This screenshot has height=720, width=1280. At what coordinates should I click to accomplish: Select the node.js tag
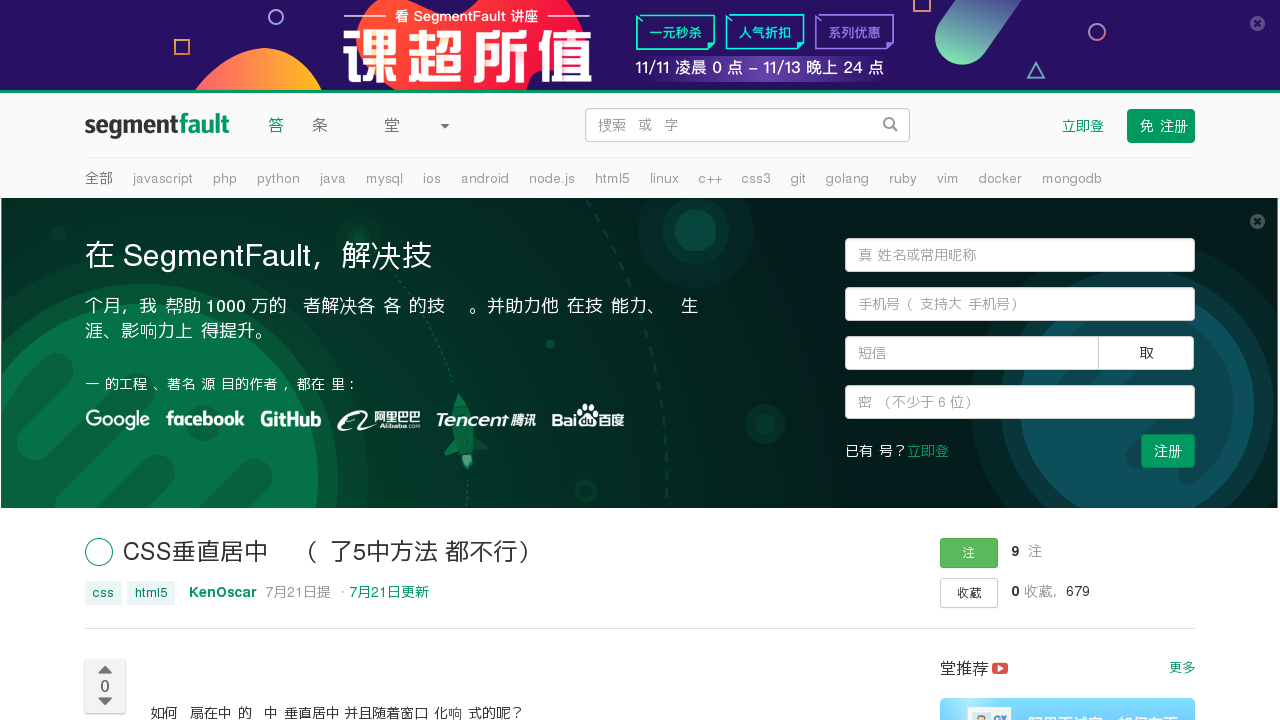552,178
